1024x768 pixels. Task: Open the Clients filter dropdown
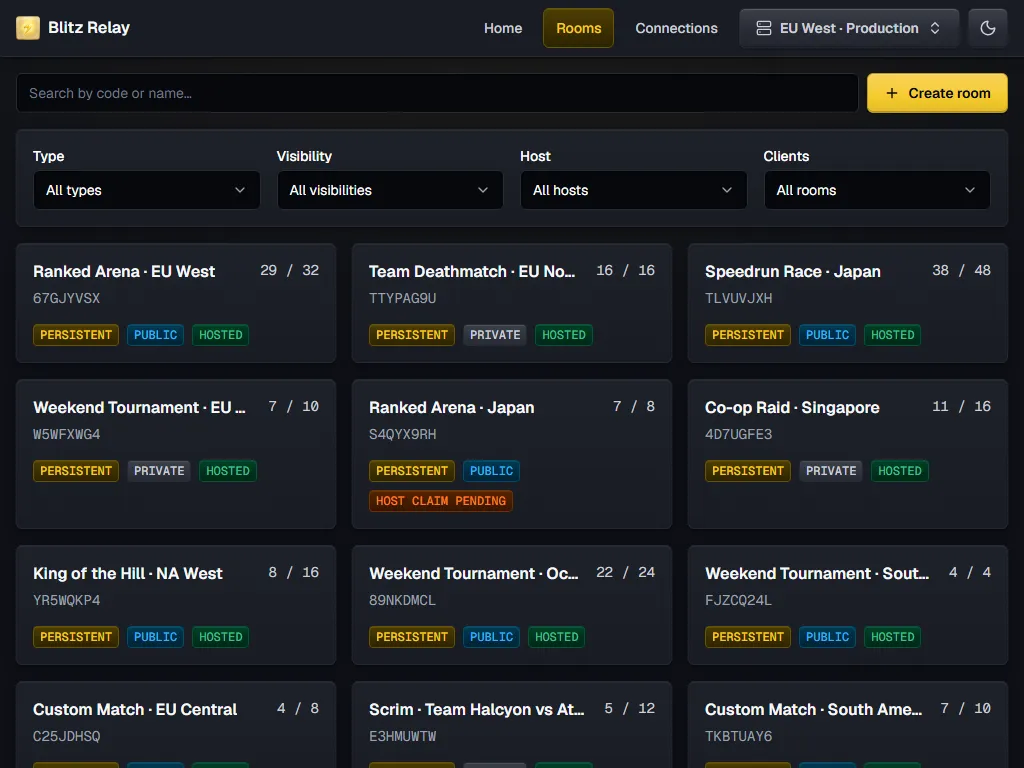(876, 190)
